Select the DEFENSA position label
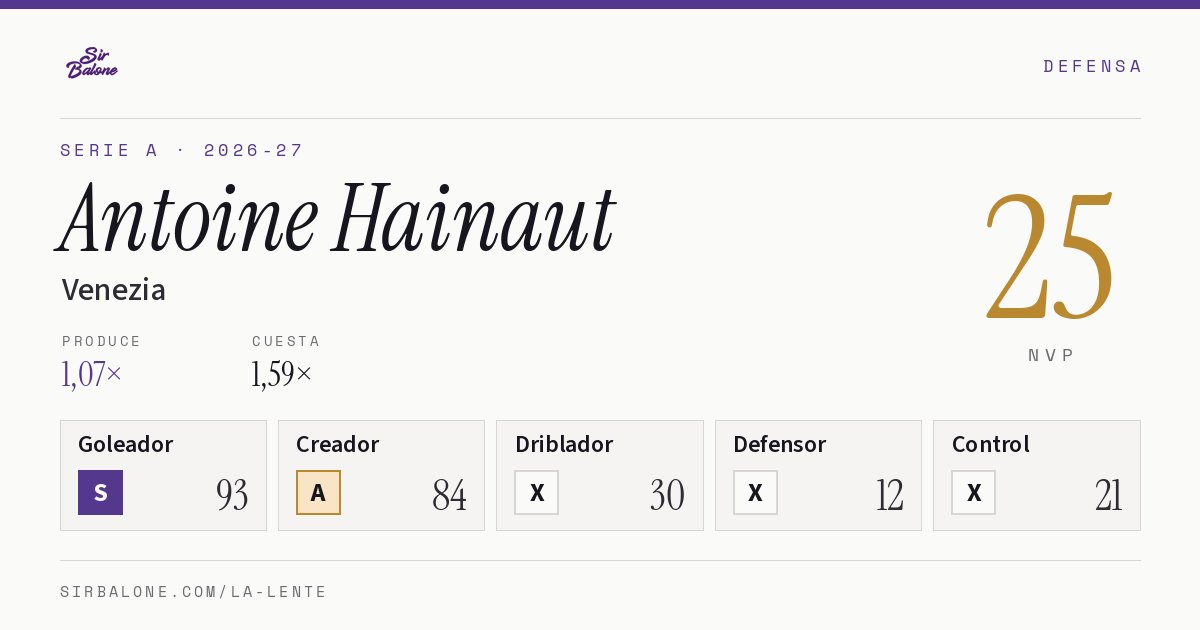 [1092, 66]
